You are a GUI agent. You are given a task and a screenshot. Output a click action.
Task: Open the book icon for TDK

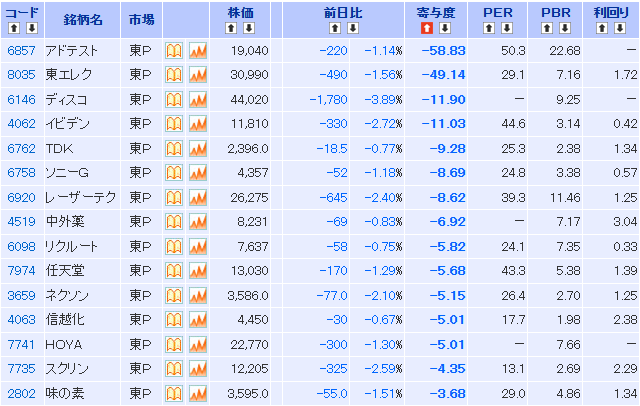(173, 148)
